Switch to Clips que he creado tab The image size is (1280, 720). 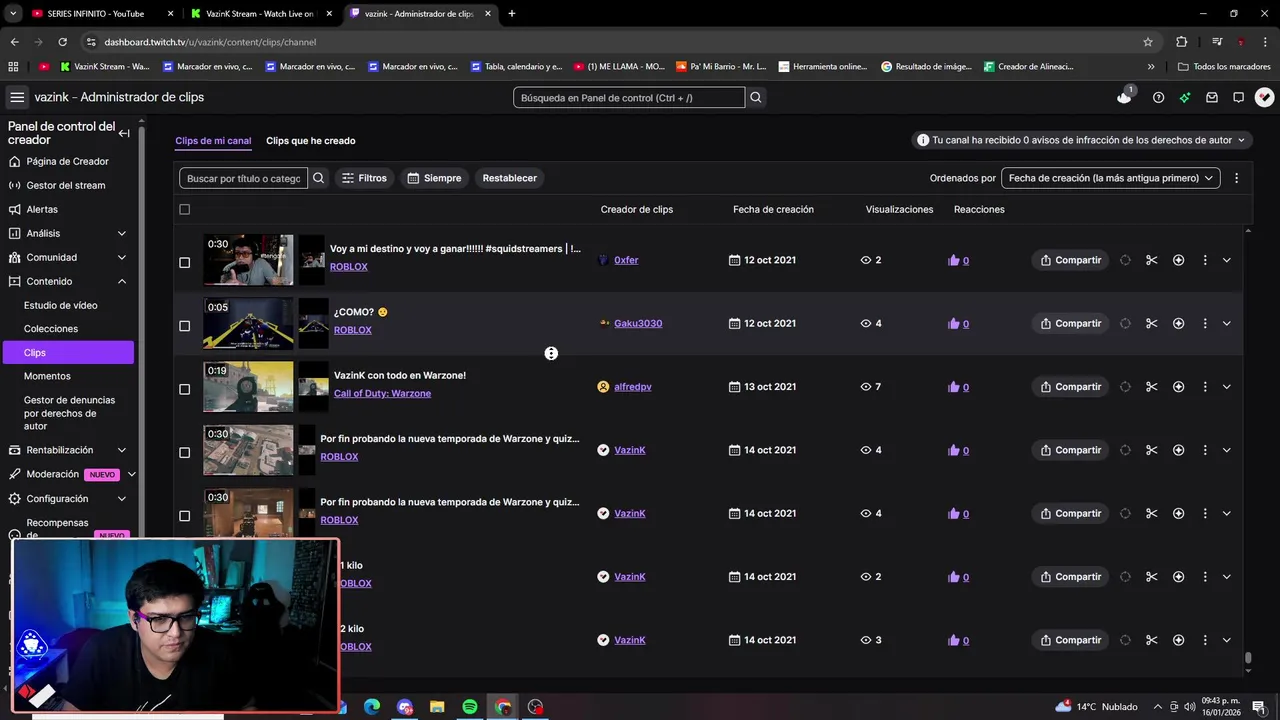[x=310, y=141]
